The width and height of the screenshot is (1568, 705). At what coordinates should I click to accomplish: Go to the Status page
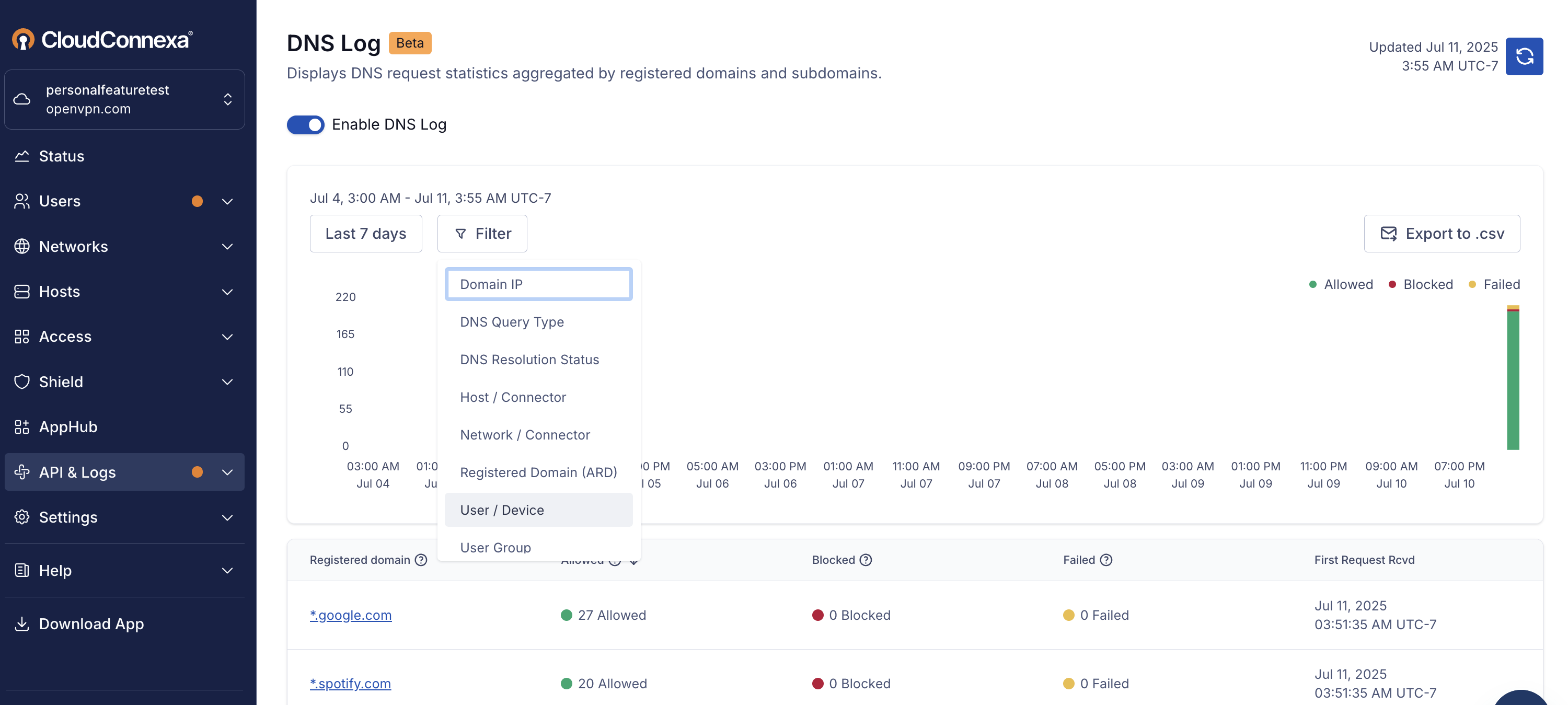(x=125, y=156)
